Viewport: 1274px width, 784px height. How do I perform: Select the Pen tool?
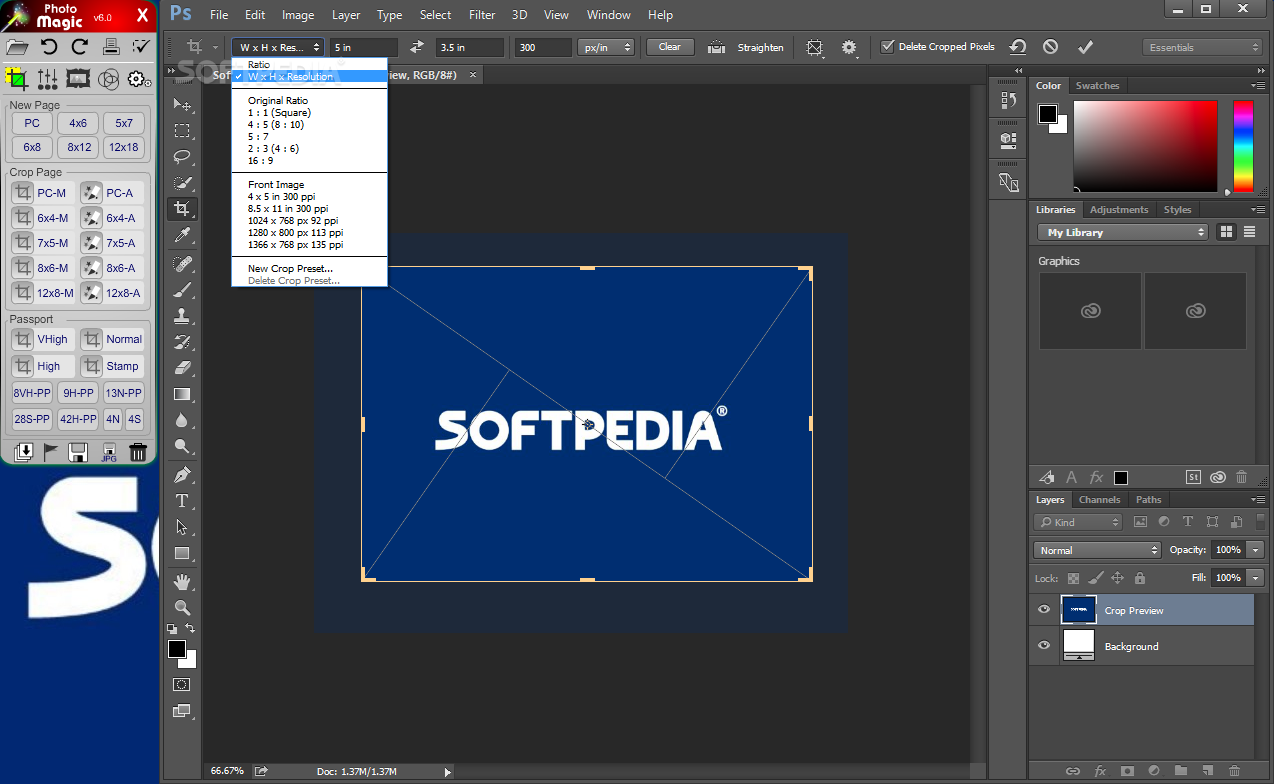182,474
